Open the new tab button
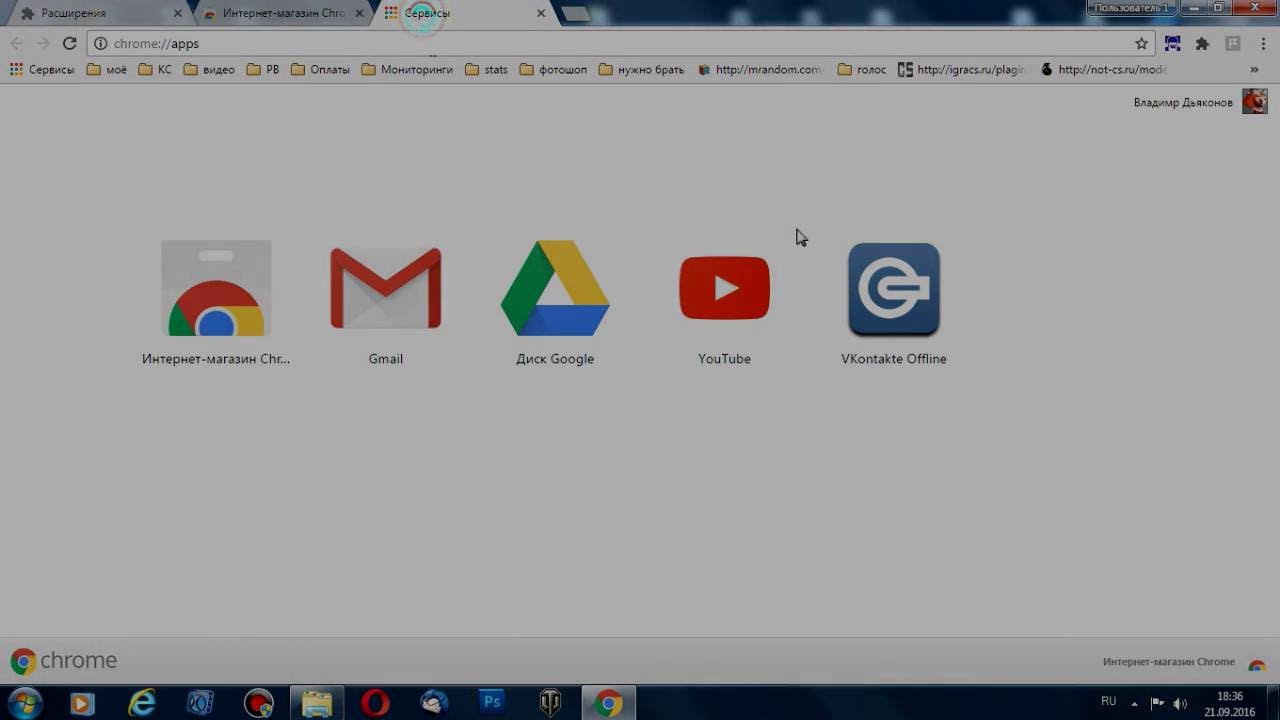 (x=576, y=13)
